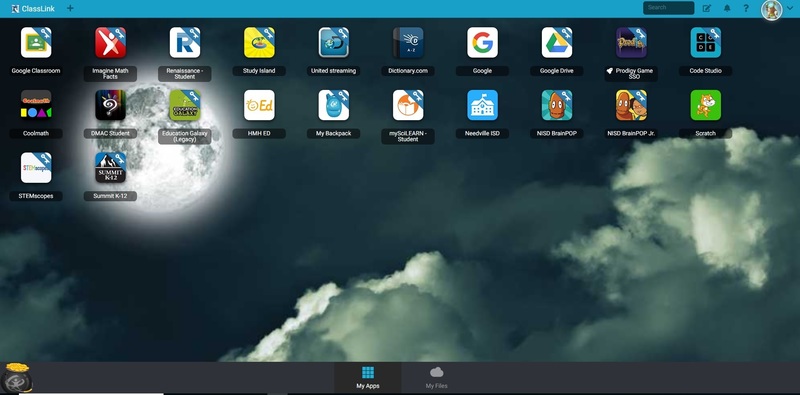Click the pot of gold icon
Viewport: 800px width, 395px height.
pos(16,377)
